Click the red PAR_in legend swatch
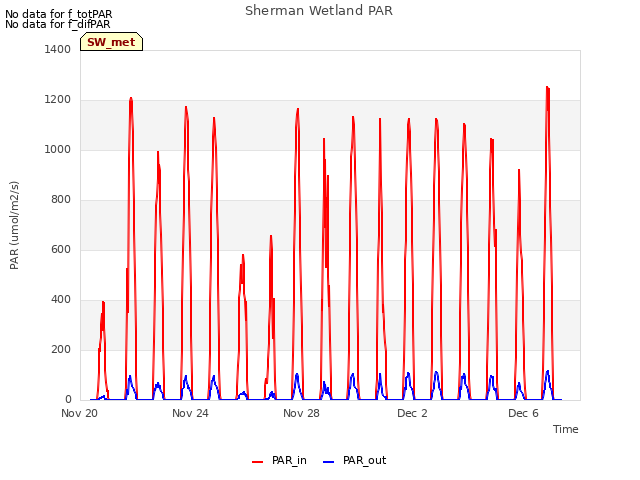This screenshot has width=640, height=480. pyautogui.click(x=258, y=462)
